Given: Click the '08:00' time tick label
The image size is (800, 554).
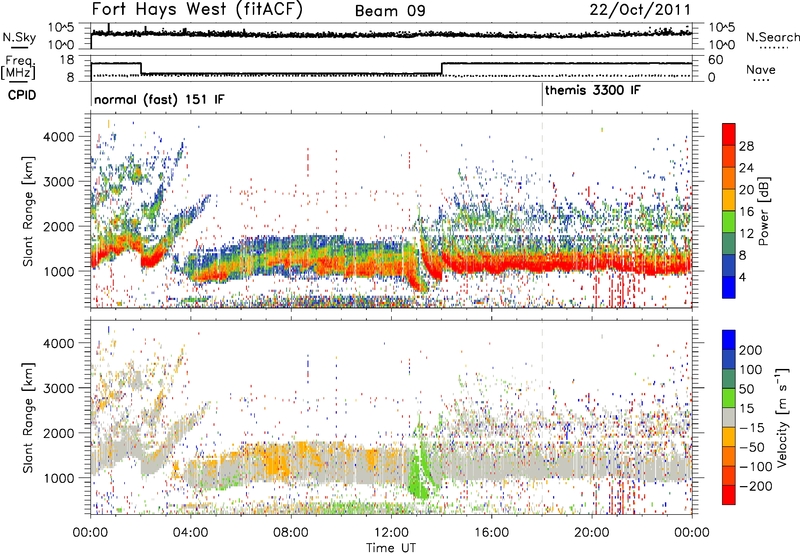Looking at the screenshot, I should [291, 533].
